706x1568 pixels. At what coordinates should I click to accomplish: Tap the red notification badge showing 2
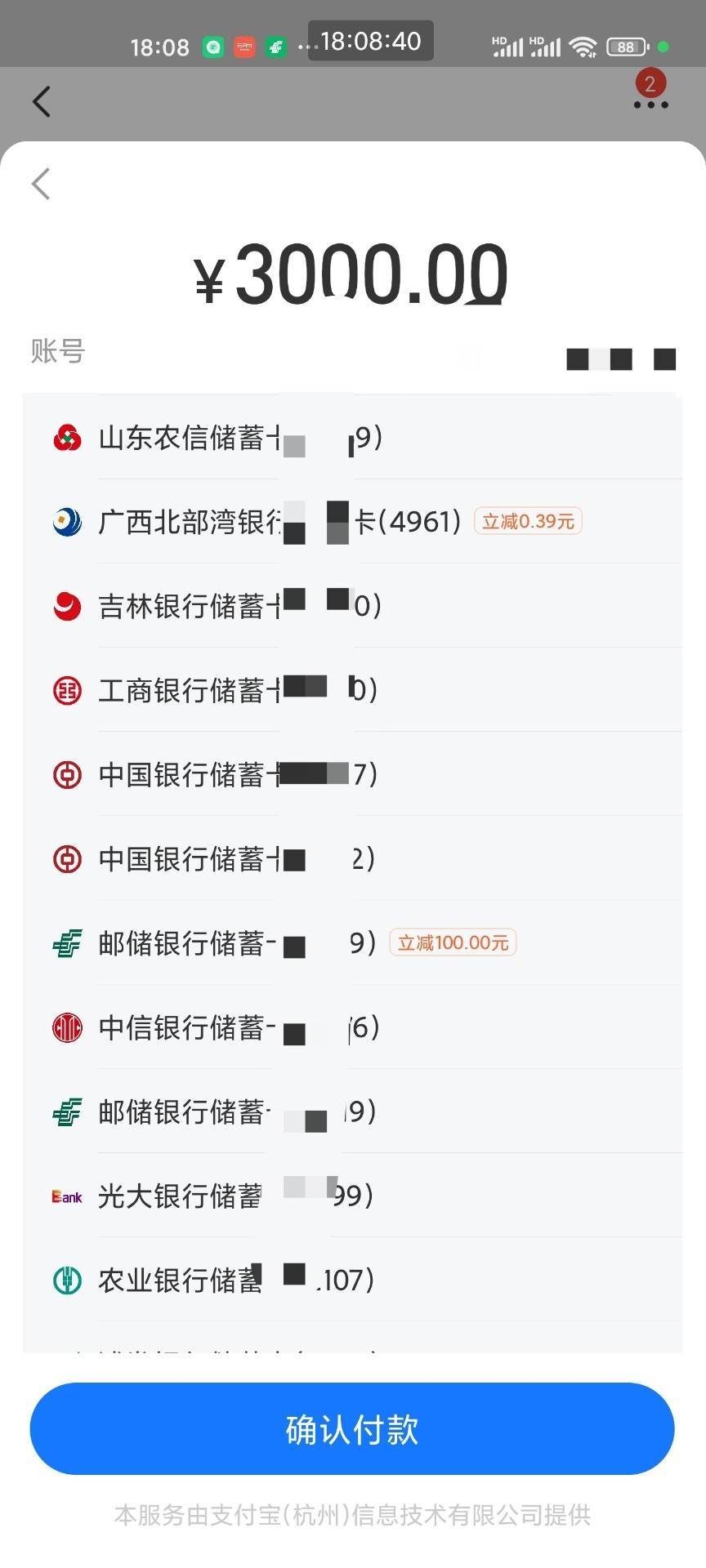(x=650, y=82)
